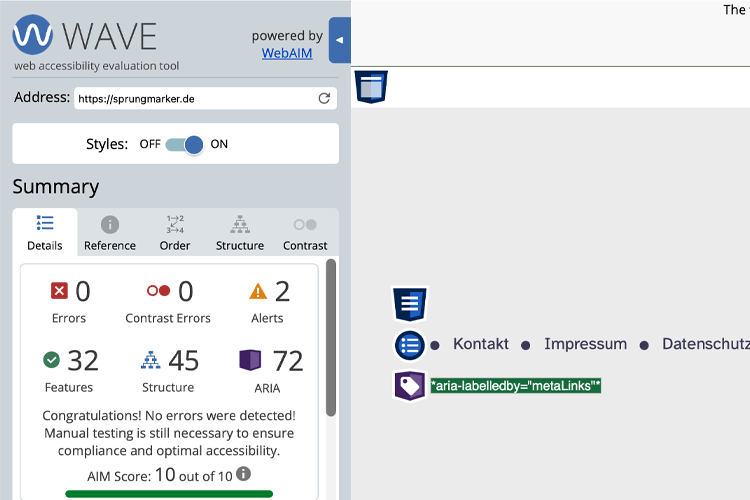Image resolution: width=750 pixels, height=500 pixels.
Task: Click the ARIA label tag icon
Action: (409, 386)
